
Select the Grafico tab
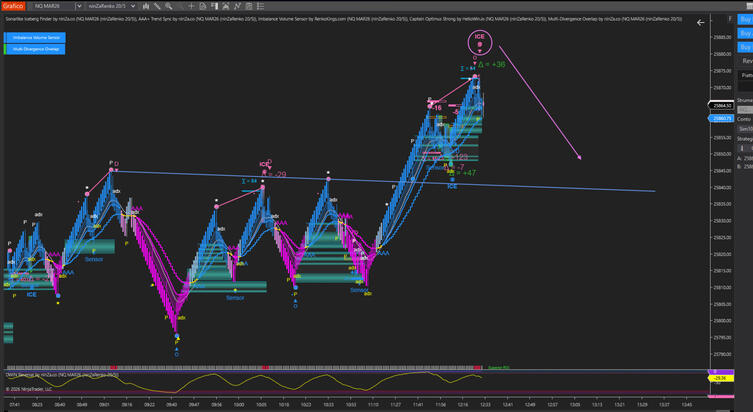coord(12,6)
